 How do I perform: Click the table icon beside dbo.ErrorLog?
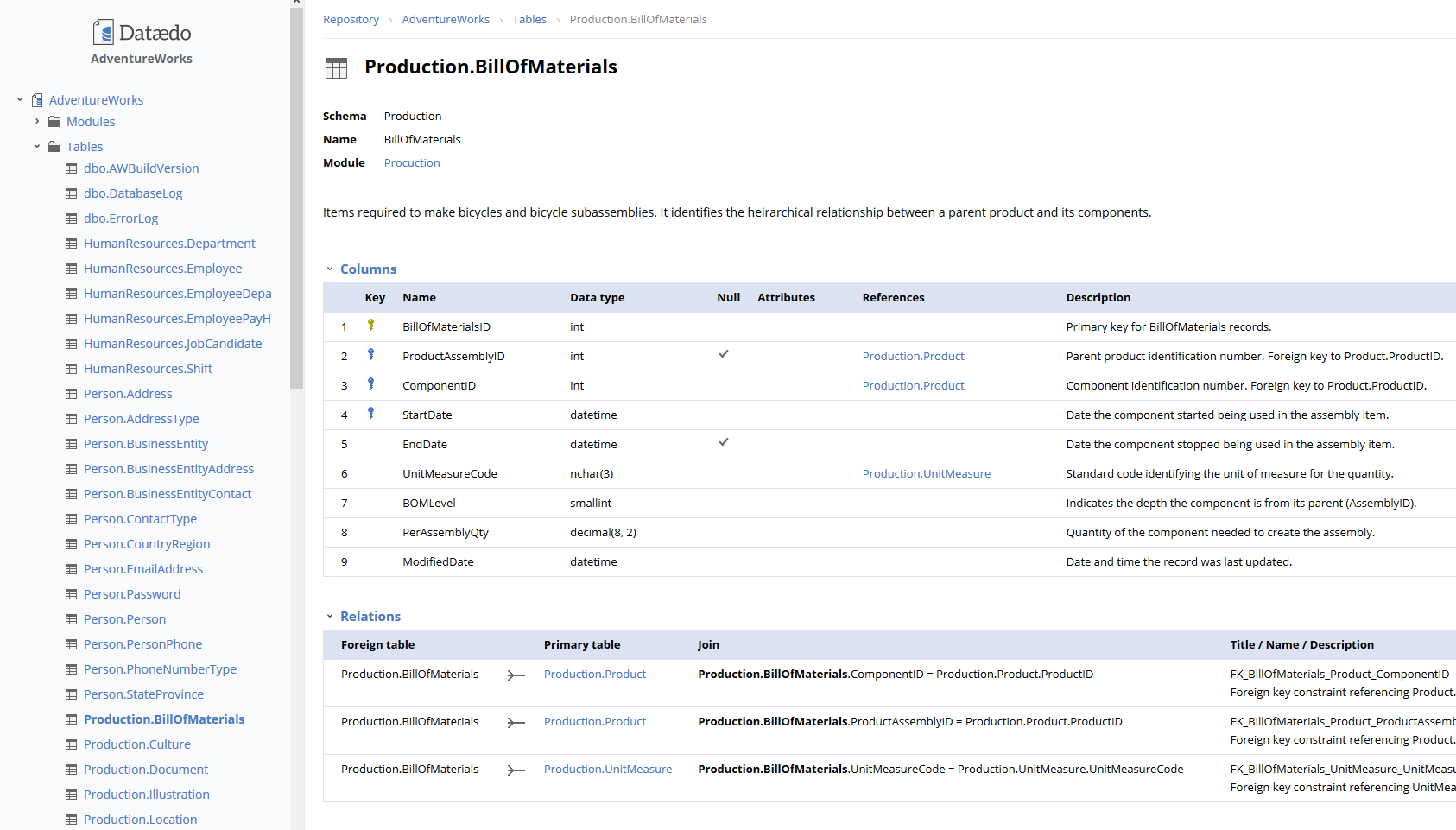(72, 219)
